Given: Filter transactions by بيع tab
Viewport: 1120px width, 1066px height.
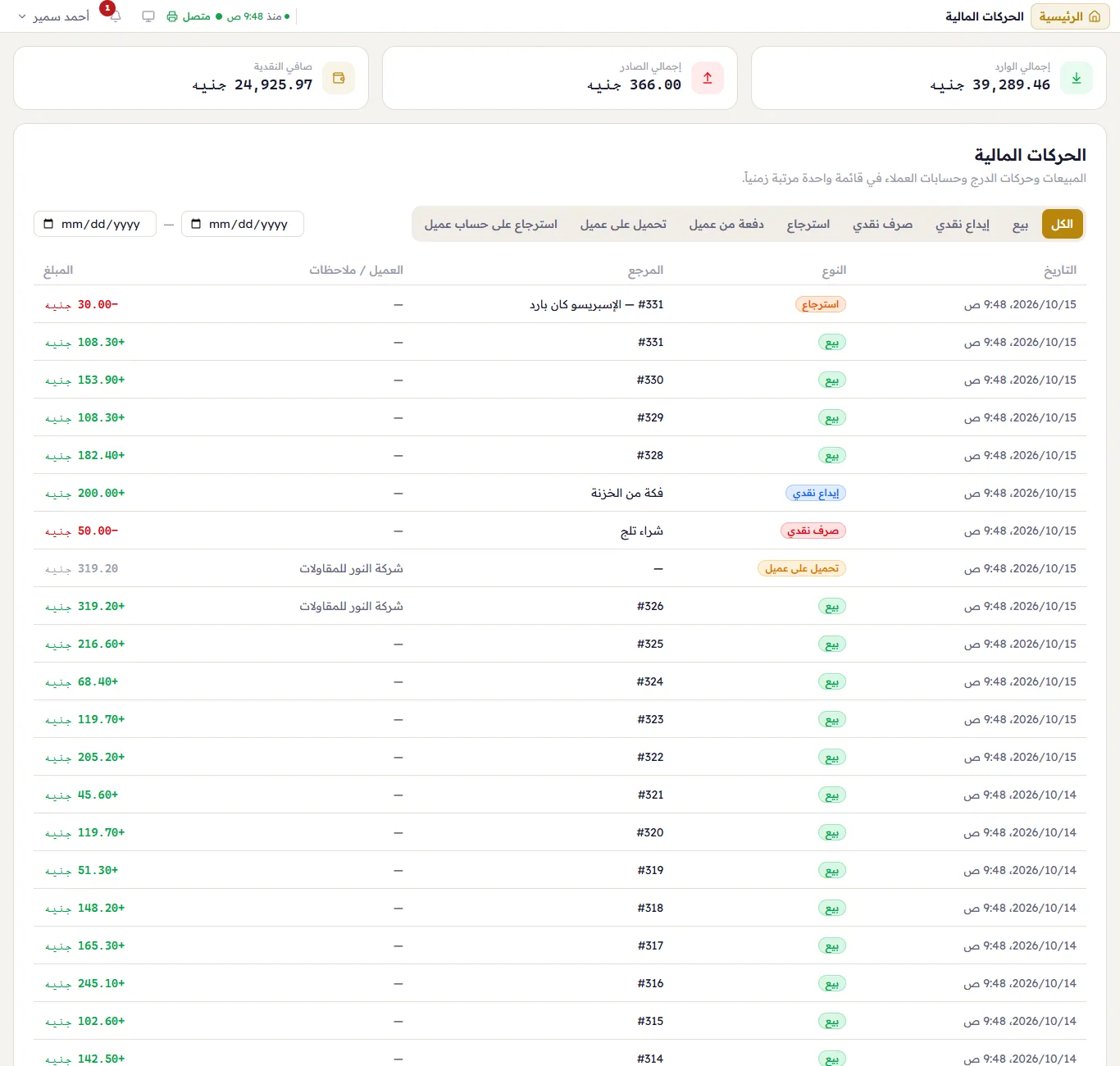Looking at the screenshot, I should [x=1020, y=224].
